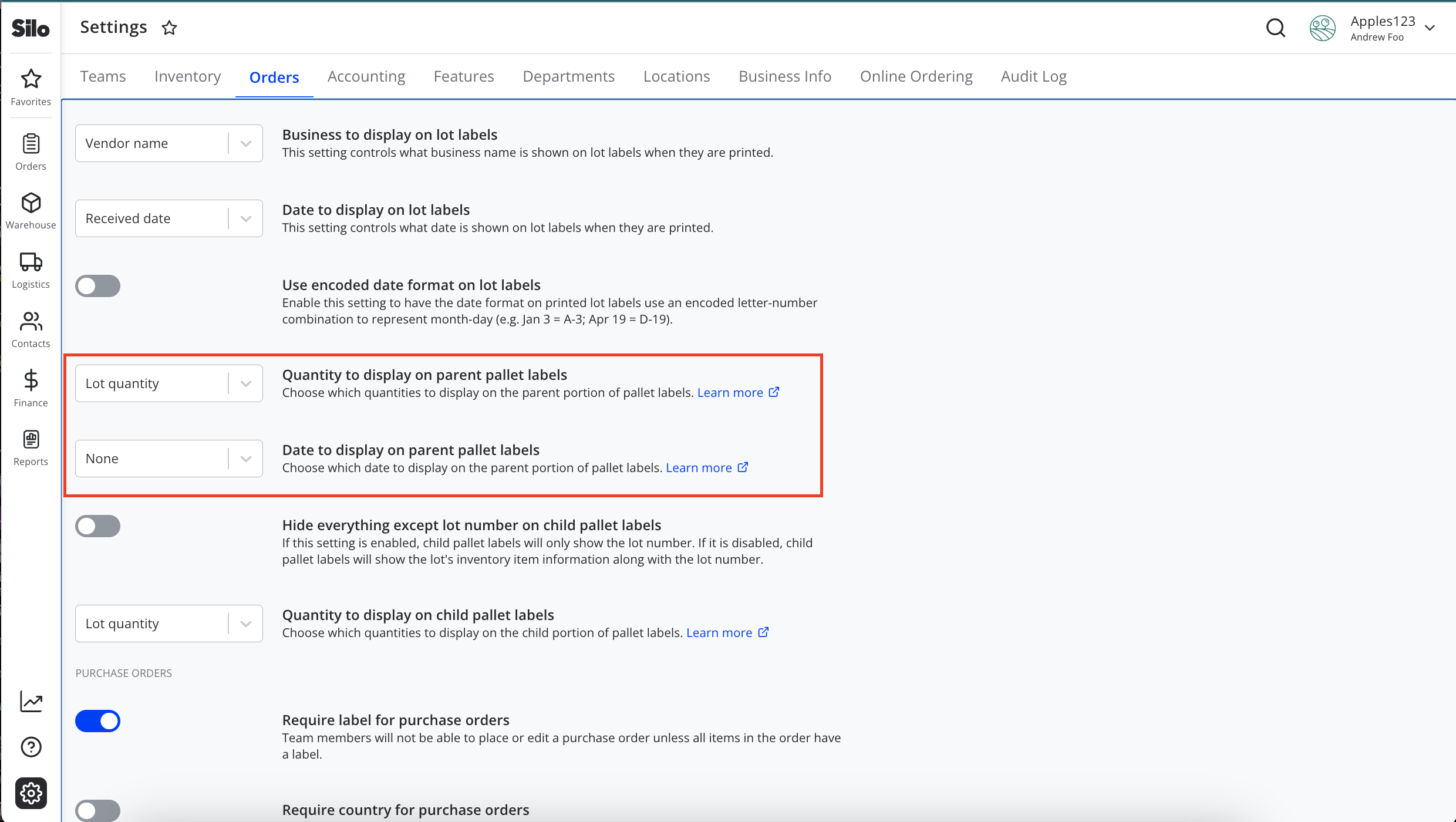
Task: Go to Contacts in the sidebar
Action: point(31,329)
